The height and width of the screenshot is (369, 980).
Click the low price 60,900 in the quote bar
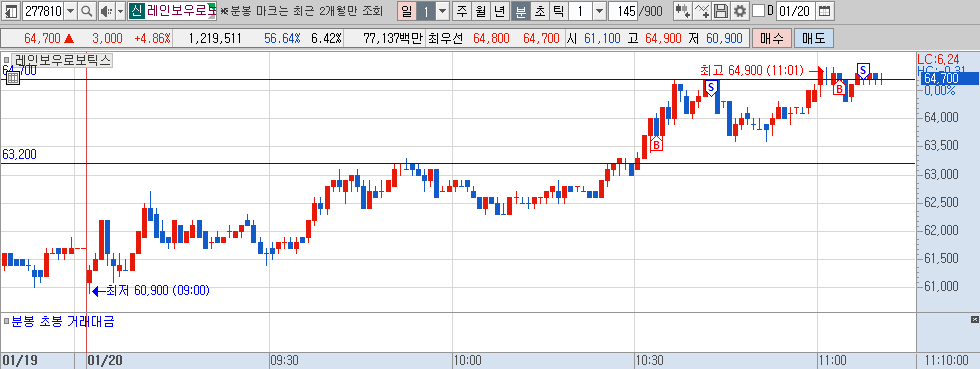pyautogui.click(x=724, y=38)
